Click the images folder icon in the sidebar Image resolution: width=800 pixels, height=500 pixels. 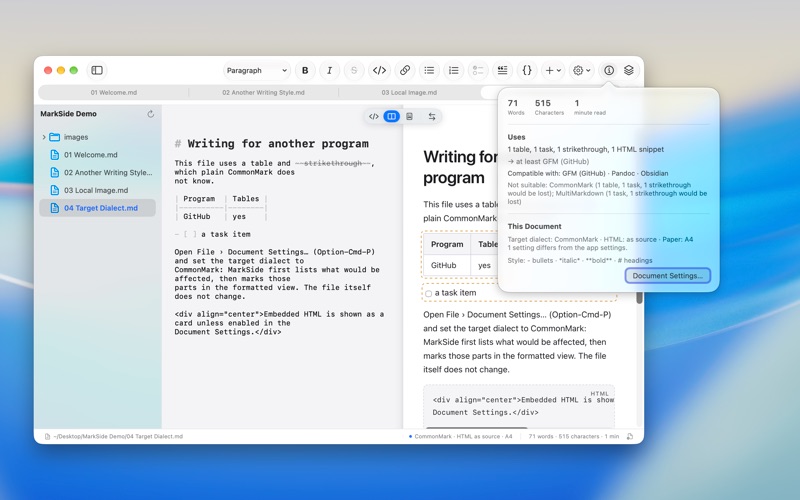click(55, 137)
